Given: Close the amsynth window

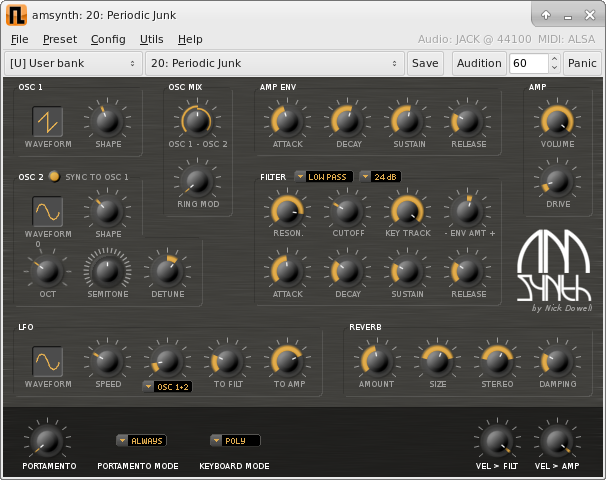Looking at the screenshot, I should 590,15.
